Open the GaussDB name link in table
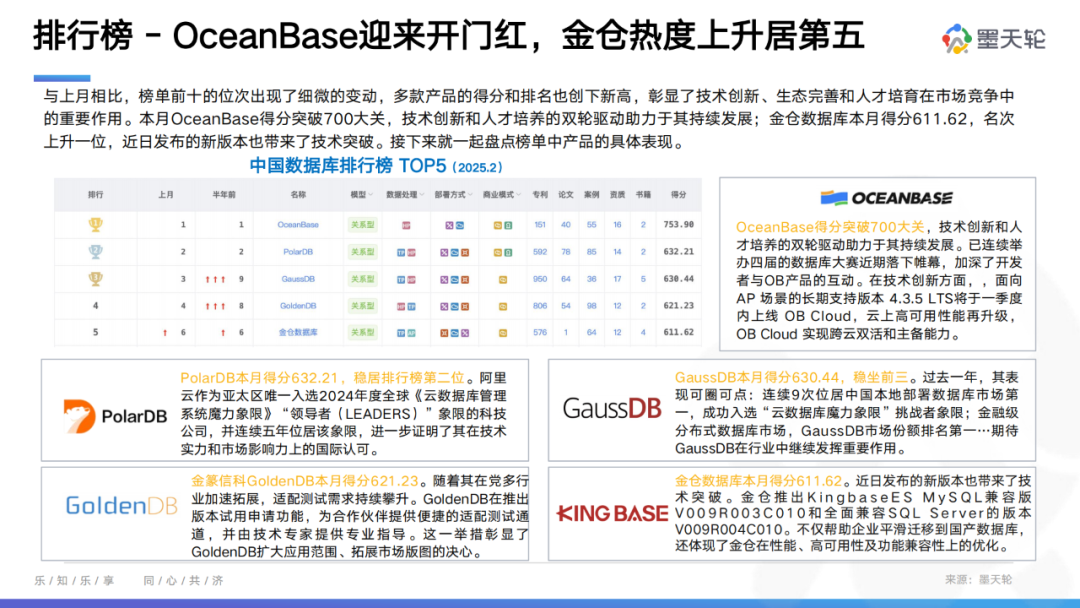This screenshot has height=608, width=1080. pos(298,279)
